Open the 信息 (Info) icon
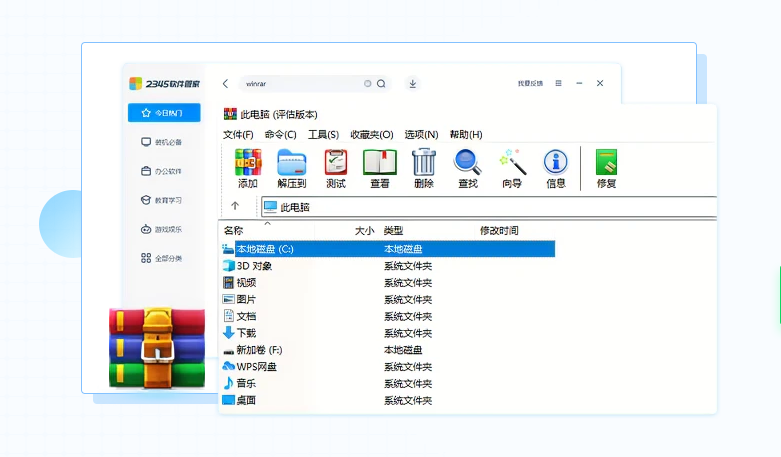The image size is (781, 457). click(556, 162)
